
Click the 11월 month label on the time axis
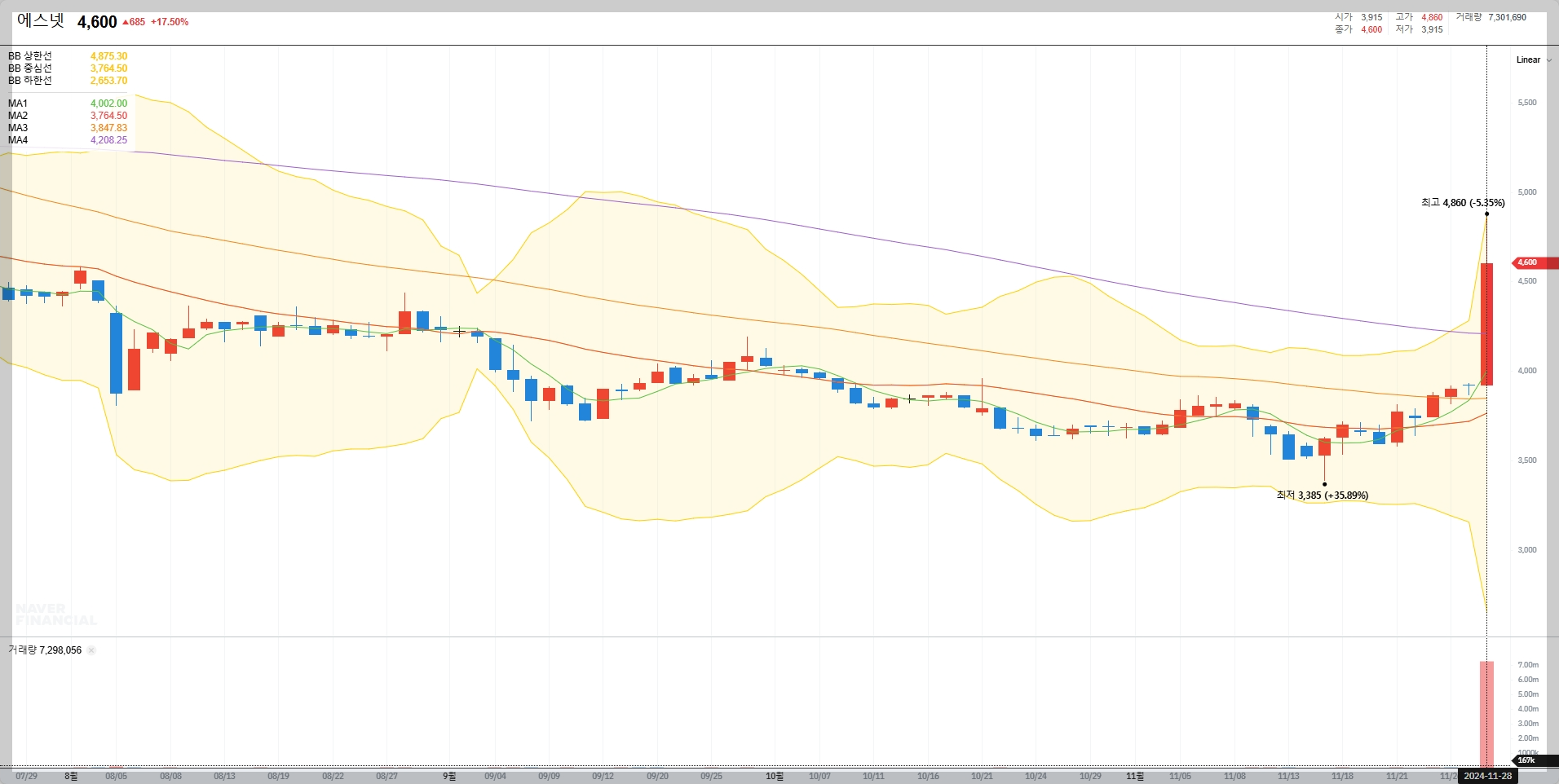pyautogui.click(x=1135, y=776)
